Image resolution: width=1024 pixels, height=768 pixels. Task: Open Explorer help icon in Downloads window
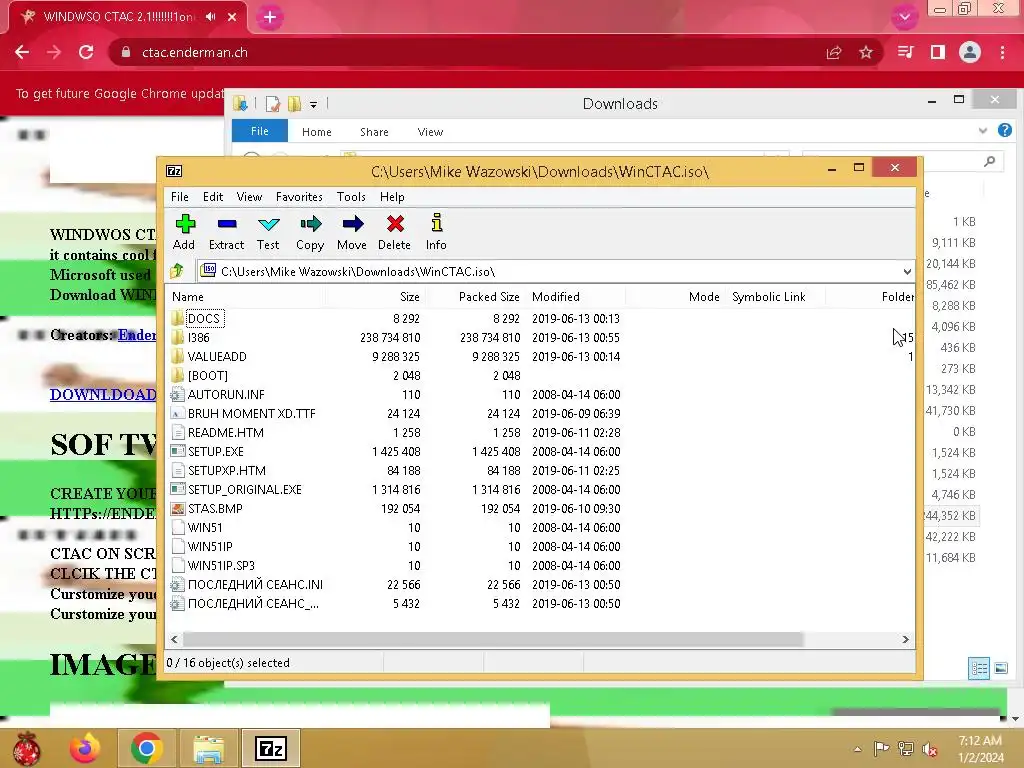point(1004,131)
